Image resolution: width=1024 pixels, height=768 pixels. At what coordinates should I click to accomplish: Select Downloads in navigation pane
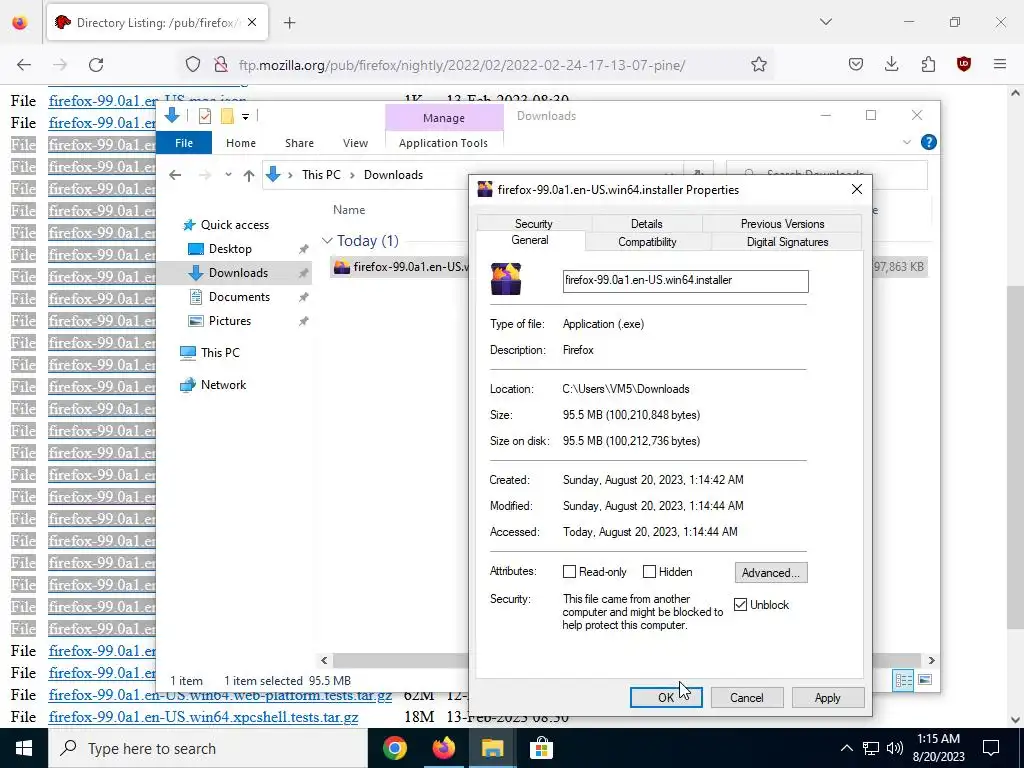coord(238,273)
